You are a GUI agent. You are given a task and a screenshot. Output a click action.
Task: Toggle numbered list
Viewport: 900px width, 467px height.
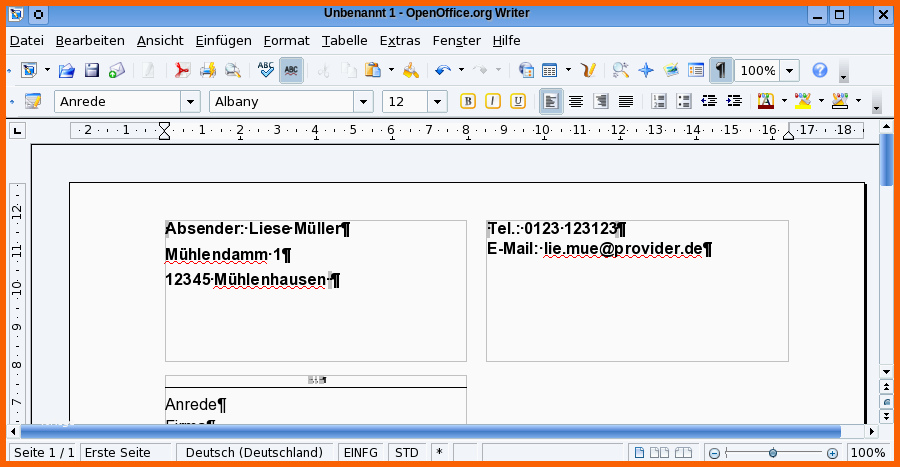pos(658,102)
